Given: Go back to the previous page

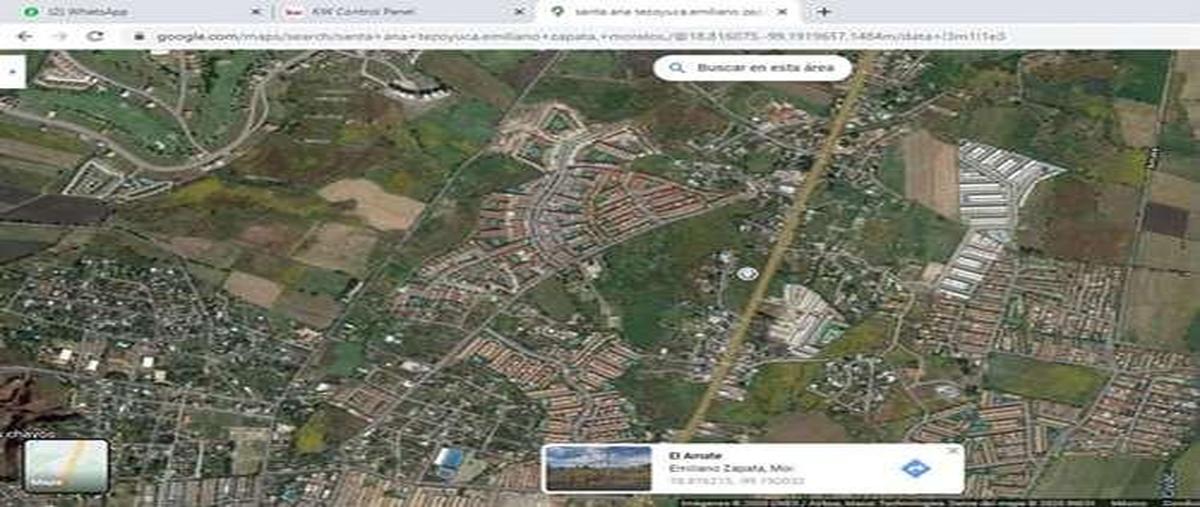Looking at the screenshot, I should pos(25,36).
